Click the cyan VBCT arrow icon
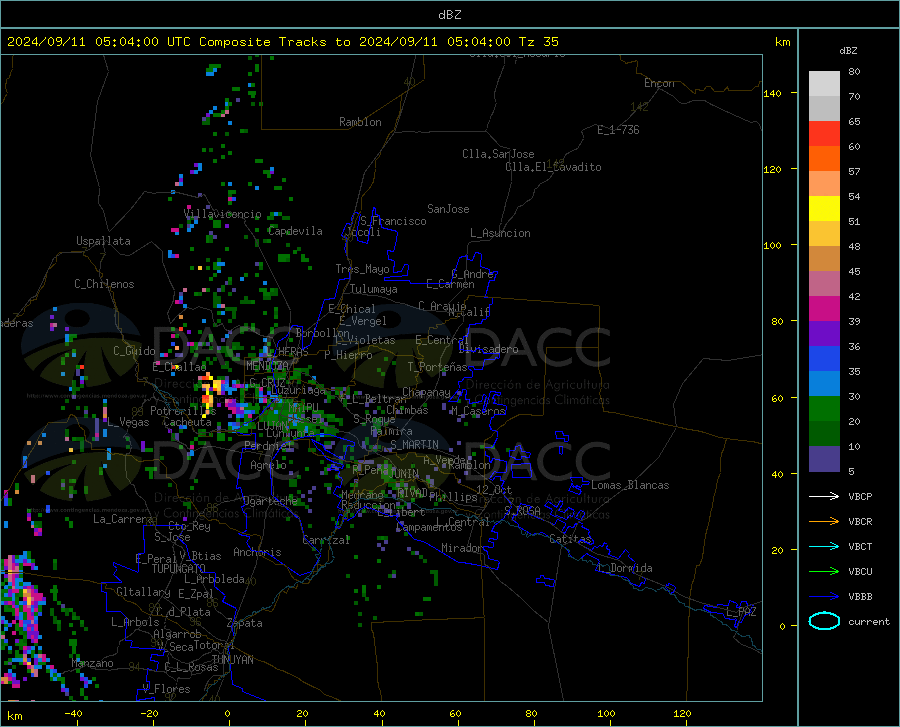This screenshot has height=727, width=900. point(824,546)
